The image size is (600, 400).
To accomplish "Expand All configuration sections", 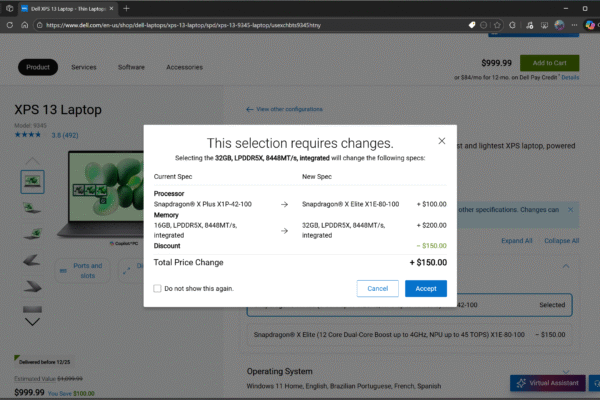I will [x=516, y=241].
